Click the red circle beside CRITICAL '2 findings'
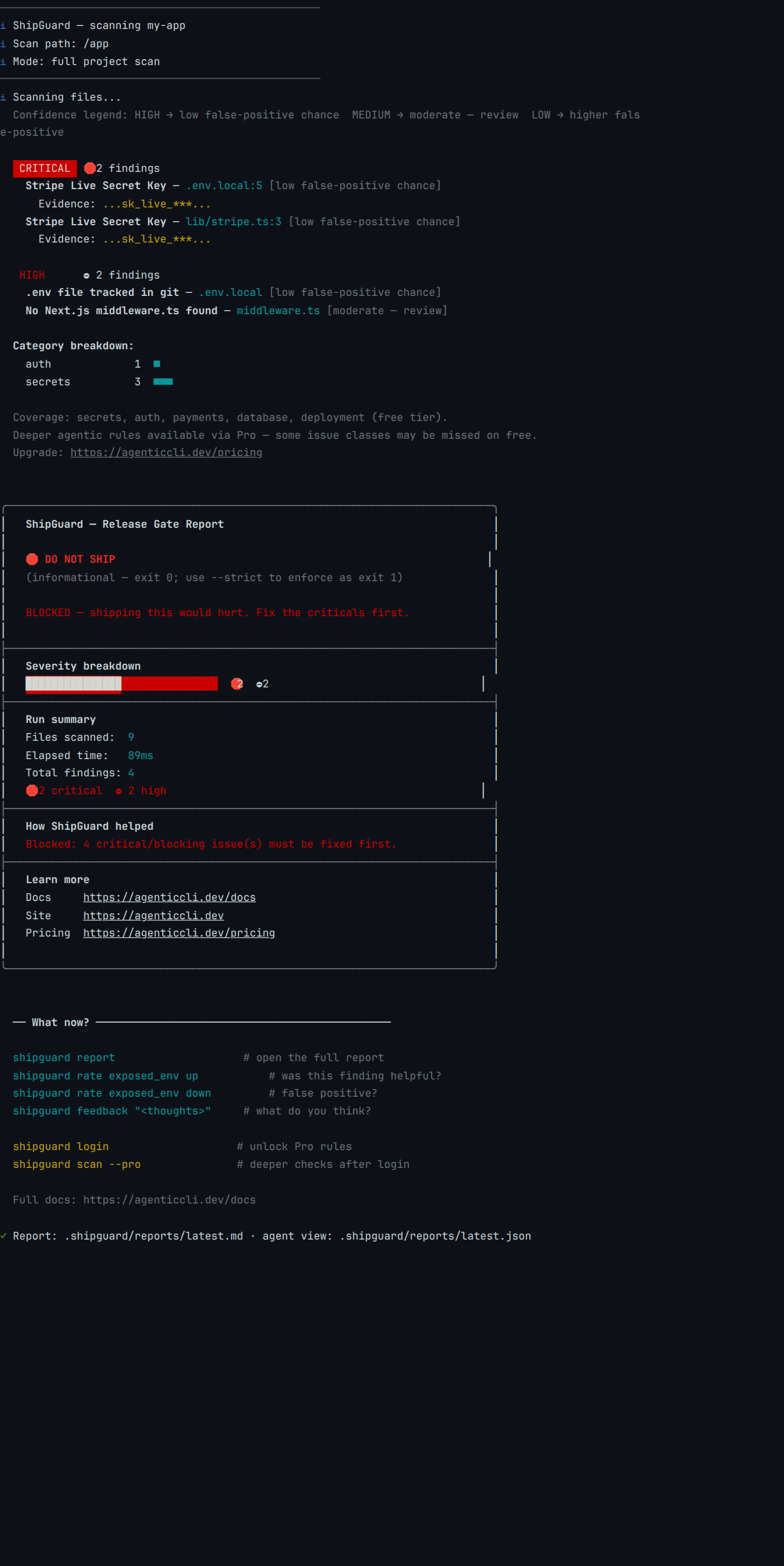Screen dimensions: 784x1566 point(89,168)
